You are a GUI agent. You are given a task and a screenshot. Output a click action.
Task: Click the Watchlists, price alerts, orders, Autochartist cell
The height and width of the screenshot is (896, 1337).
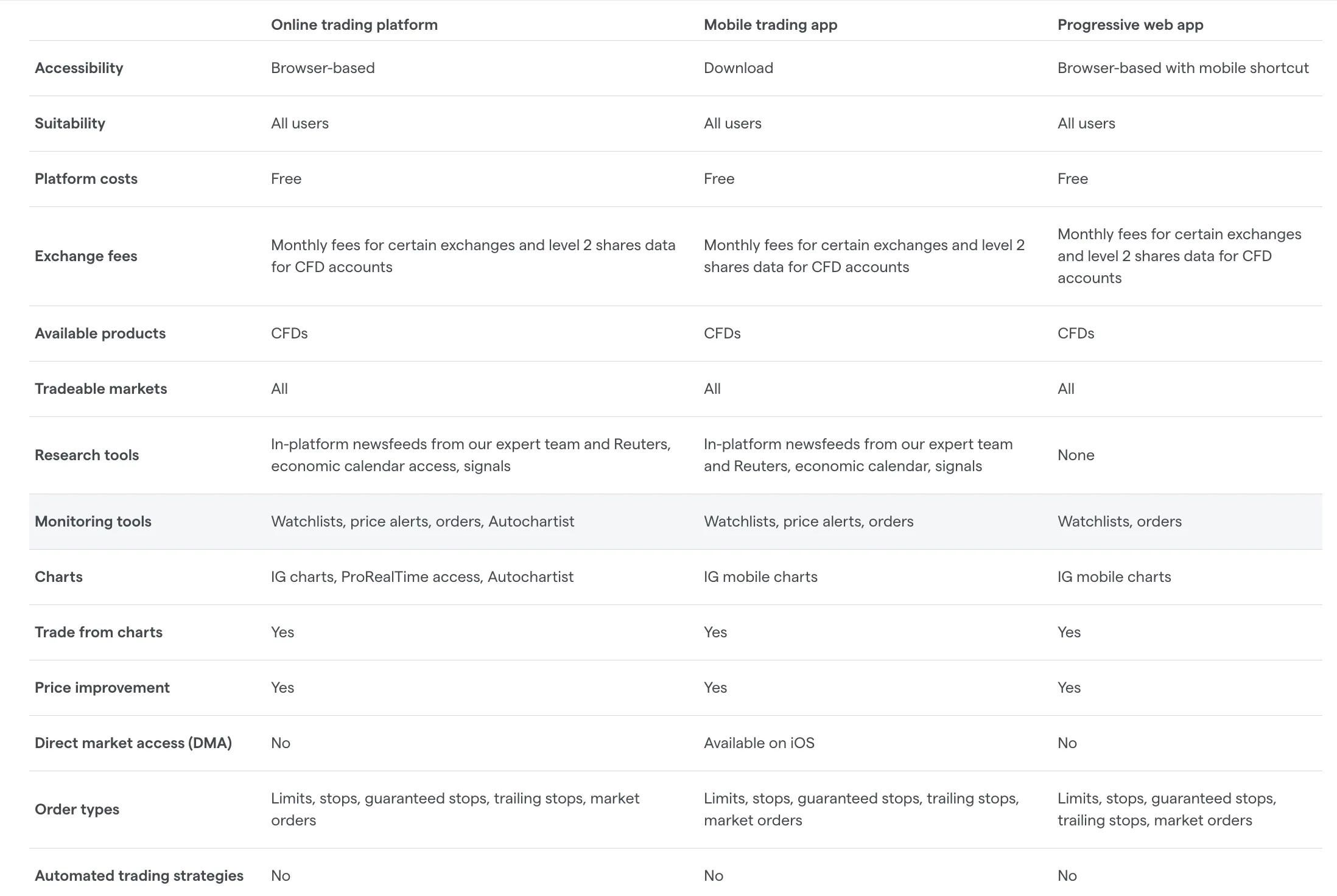tap(423, 522)
